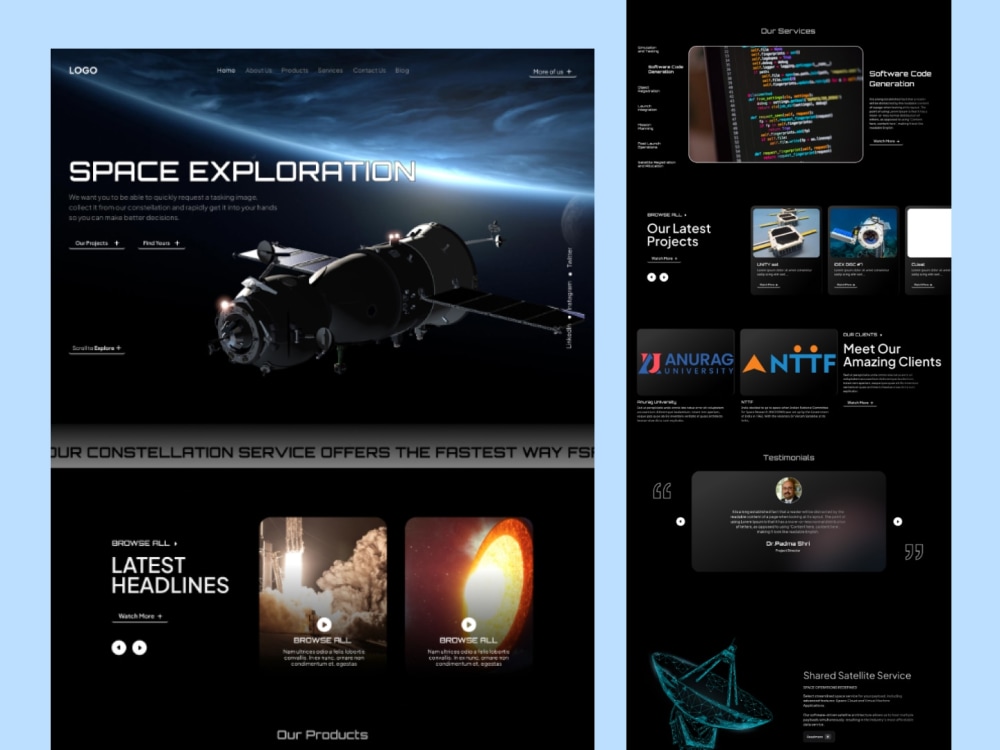Show next testimonial with right arrow
This screenshot has width=1000, height=750.
(897, 522)
